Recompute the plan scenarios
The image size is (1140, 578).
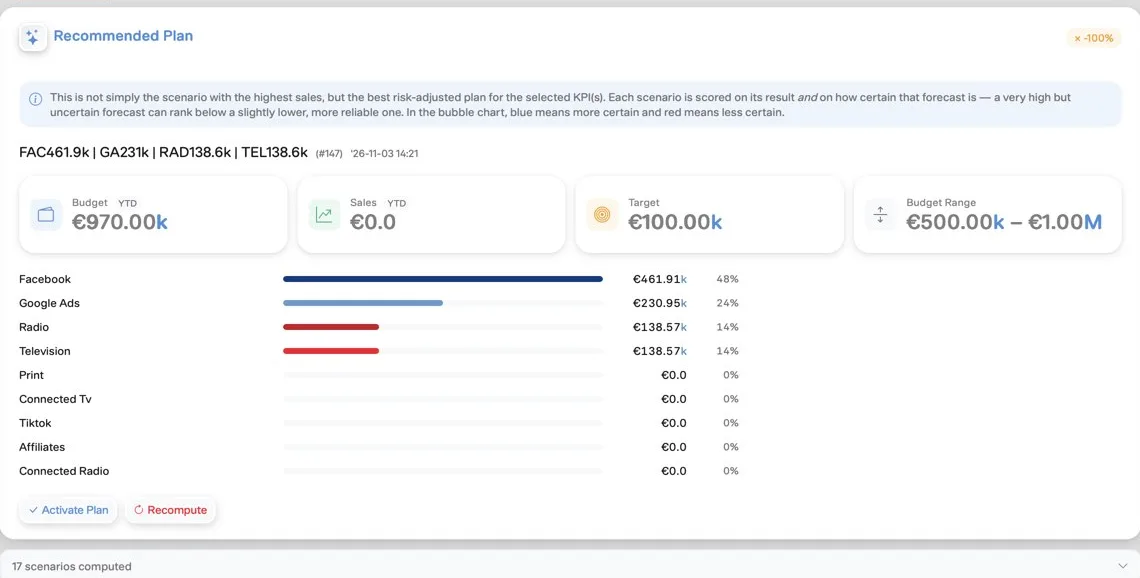(170, 510)
